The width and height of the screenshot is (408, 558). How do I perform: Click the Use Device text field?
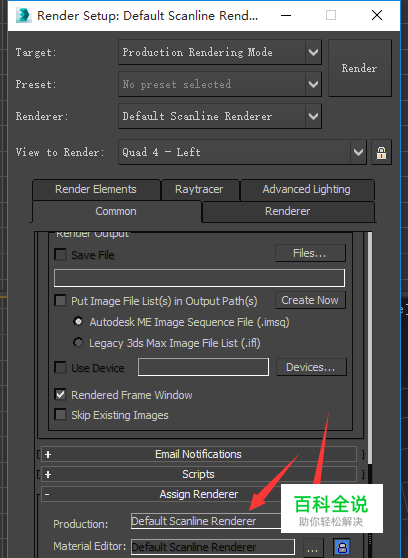click(x=203, y=367)
